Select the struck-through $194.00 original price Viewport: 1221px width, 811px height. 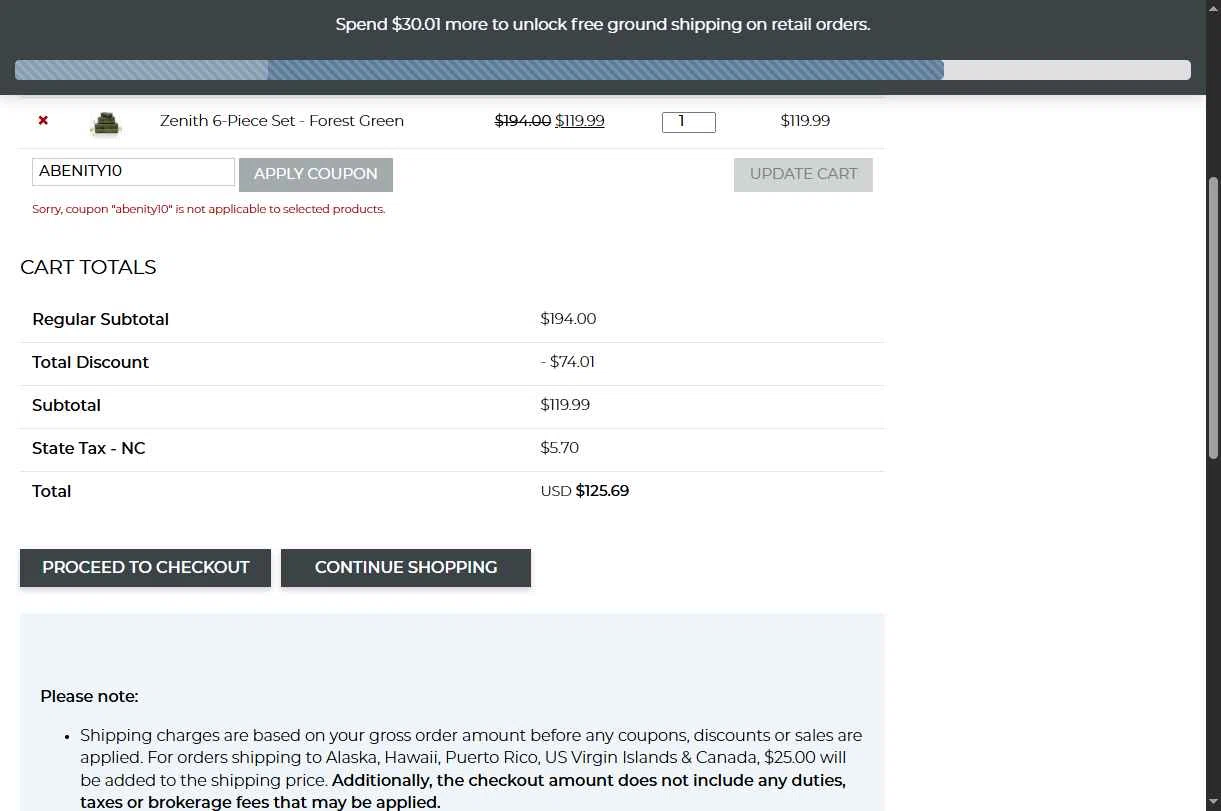tap(523, 121)
